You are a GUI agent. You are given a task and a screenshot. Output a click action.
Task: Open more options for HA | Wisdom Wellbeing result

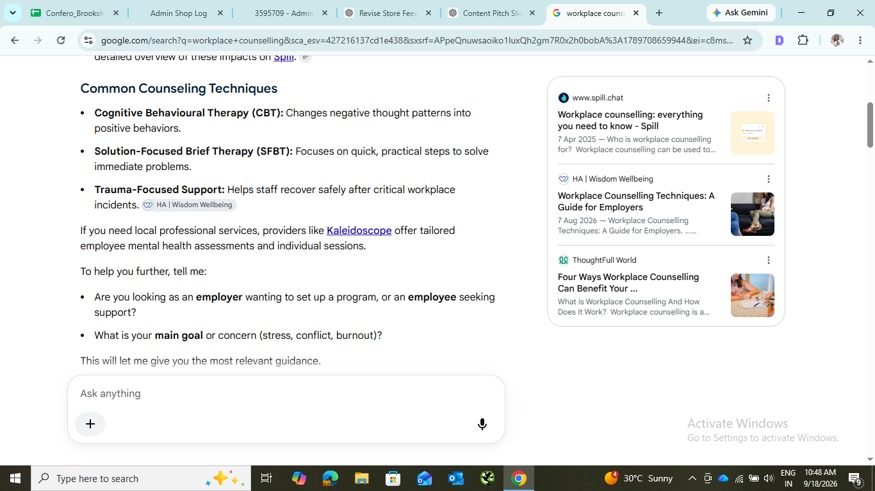click(768, 179)
